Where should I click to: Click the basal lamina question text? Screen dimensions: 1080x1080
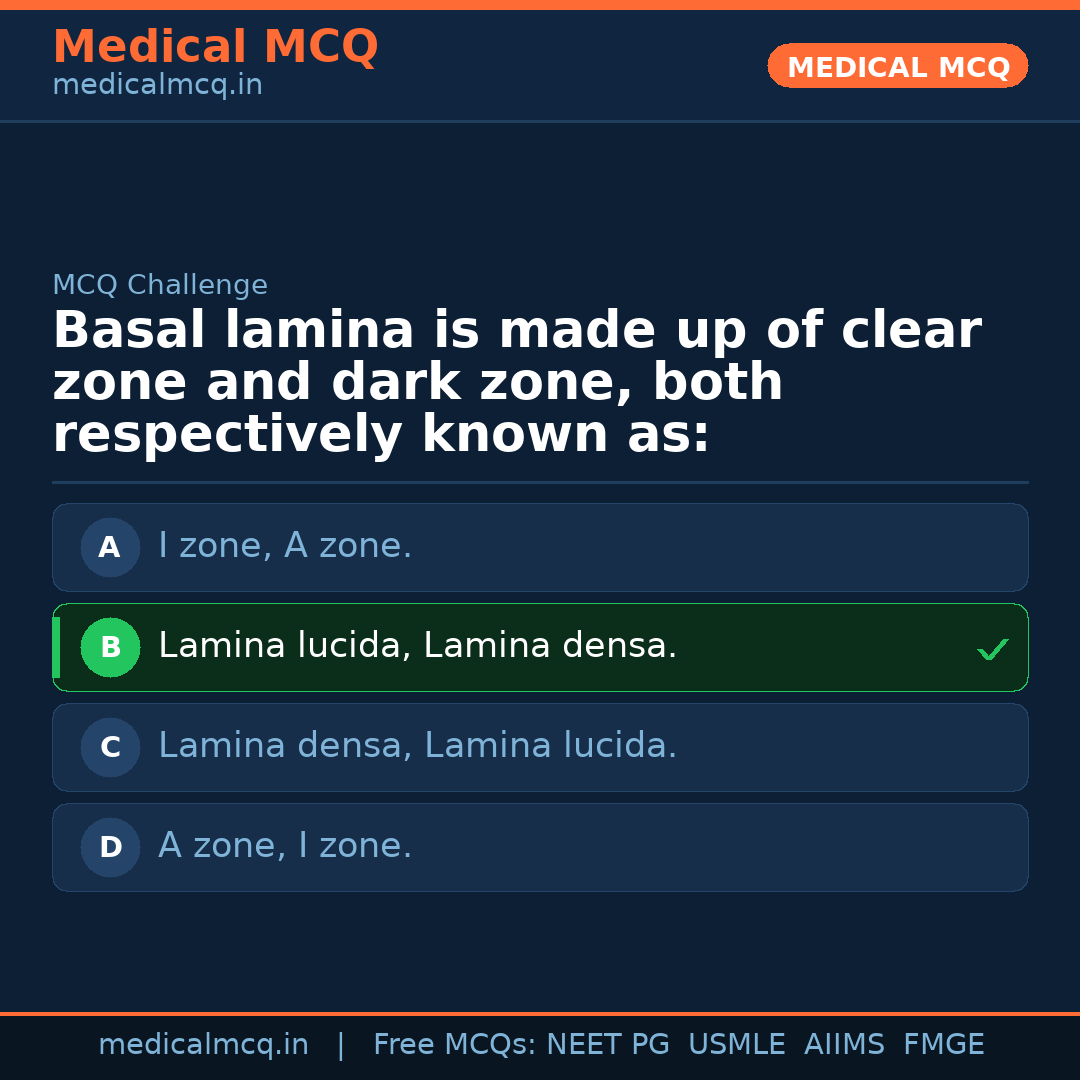pos(517,383)
